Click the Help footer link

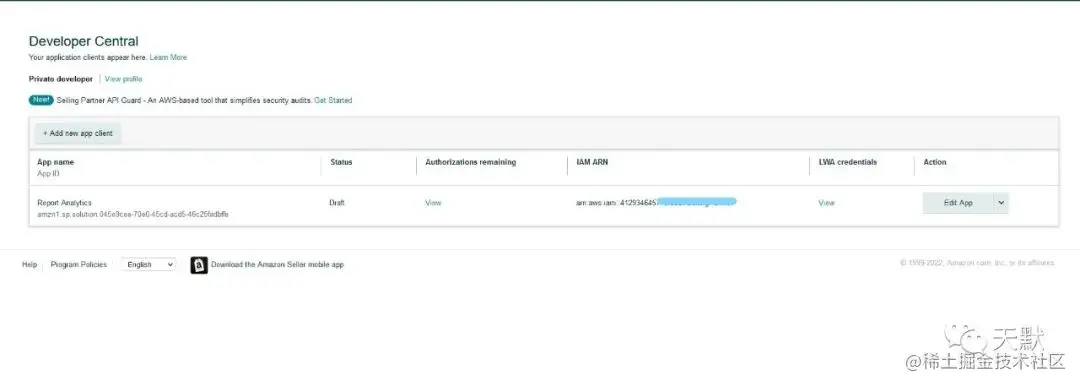(x=30, y=265)
